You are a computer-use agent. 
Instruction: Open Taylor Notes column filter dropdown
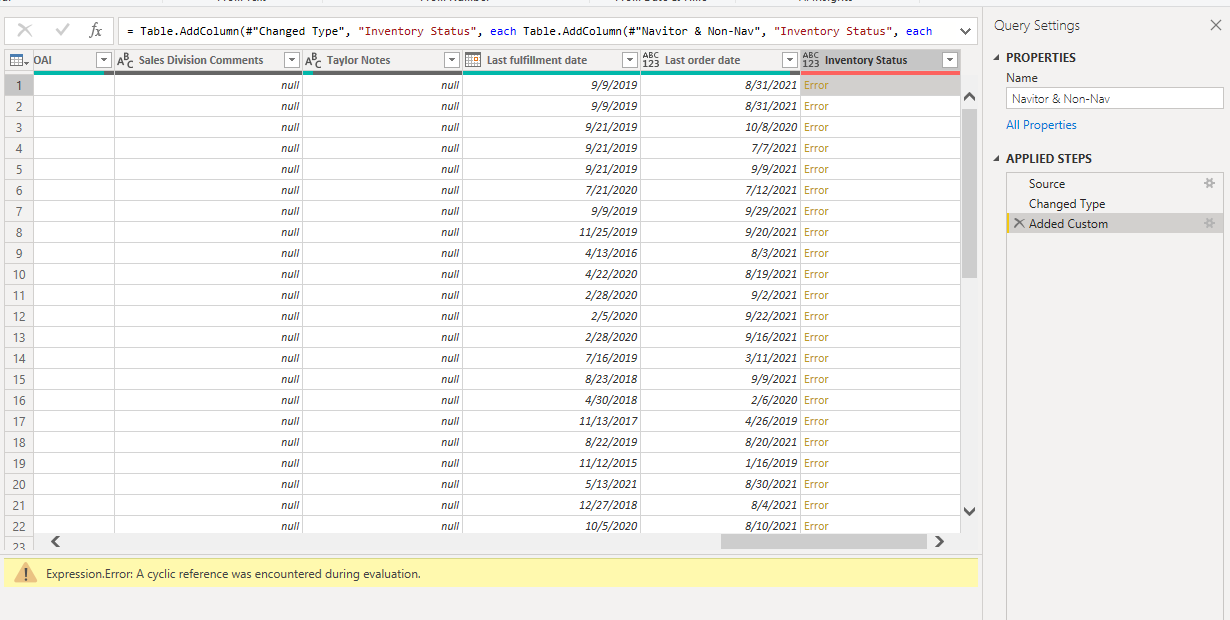[x=451, y=61]
